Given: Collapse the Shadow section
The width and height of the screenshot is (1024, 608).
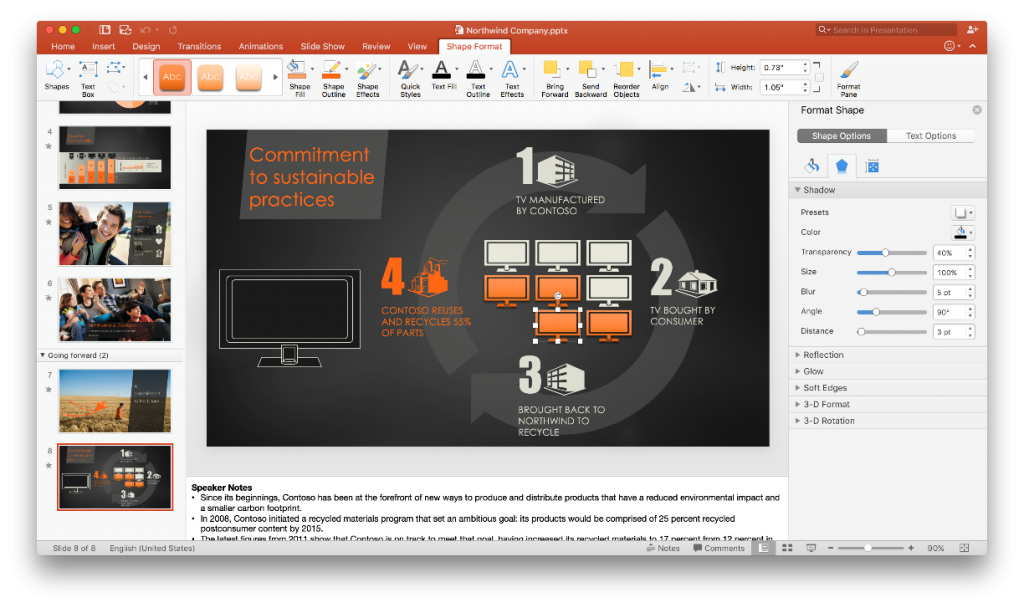Looking at the screenshot, I should 820,189.
